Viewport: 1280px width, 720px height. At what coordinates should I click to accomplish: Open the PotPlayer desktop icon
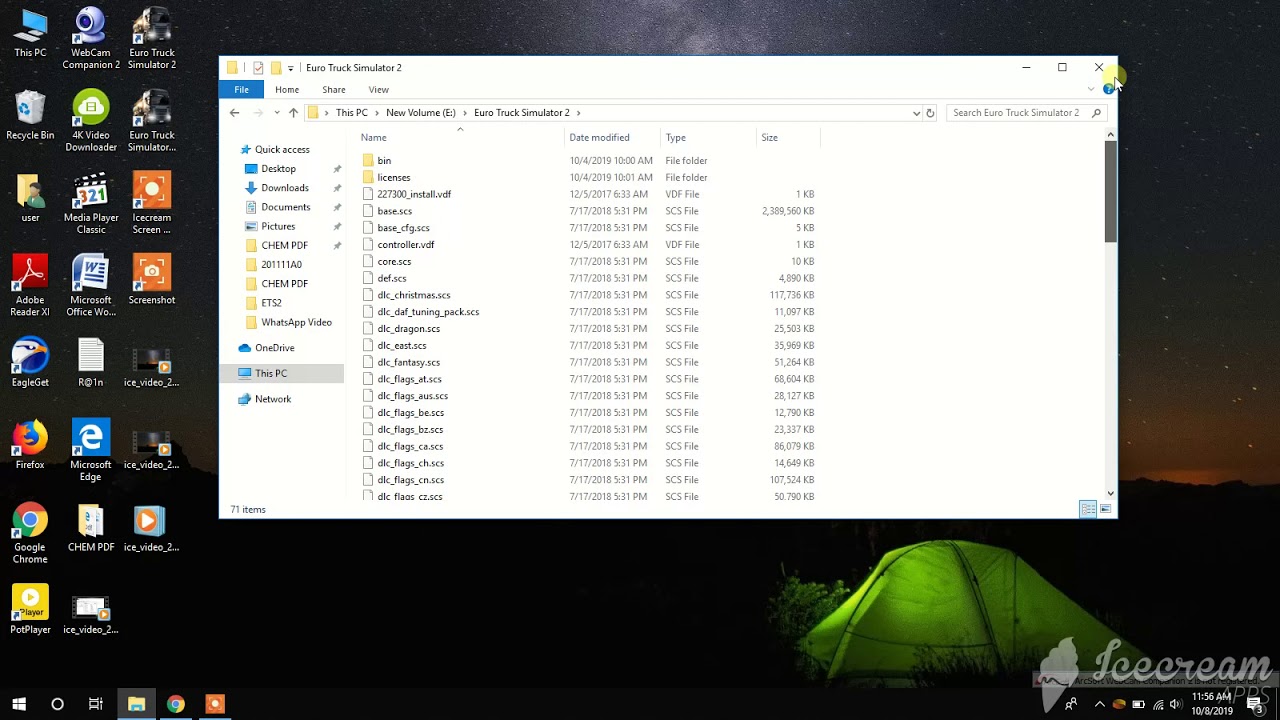tap(30, 610)
